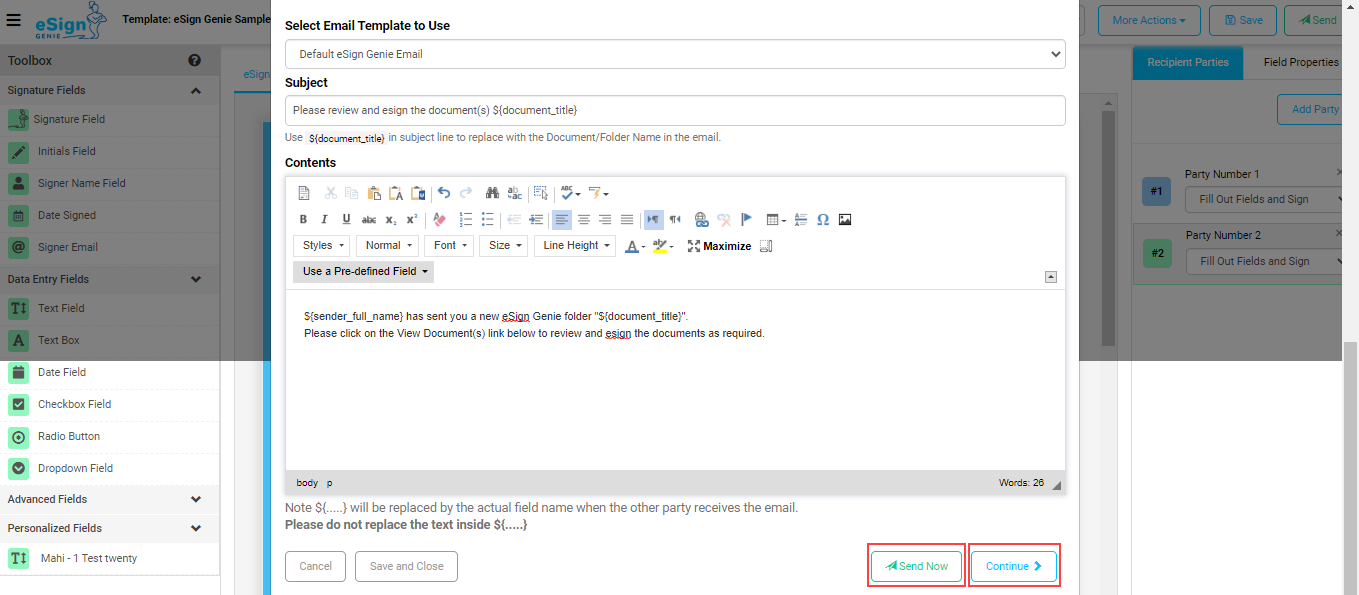The height and width of the screenshot is (595, 1359).
Task: Open Find (binoculars) tool
Action: 492,193
